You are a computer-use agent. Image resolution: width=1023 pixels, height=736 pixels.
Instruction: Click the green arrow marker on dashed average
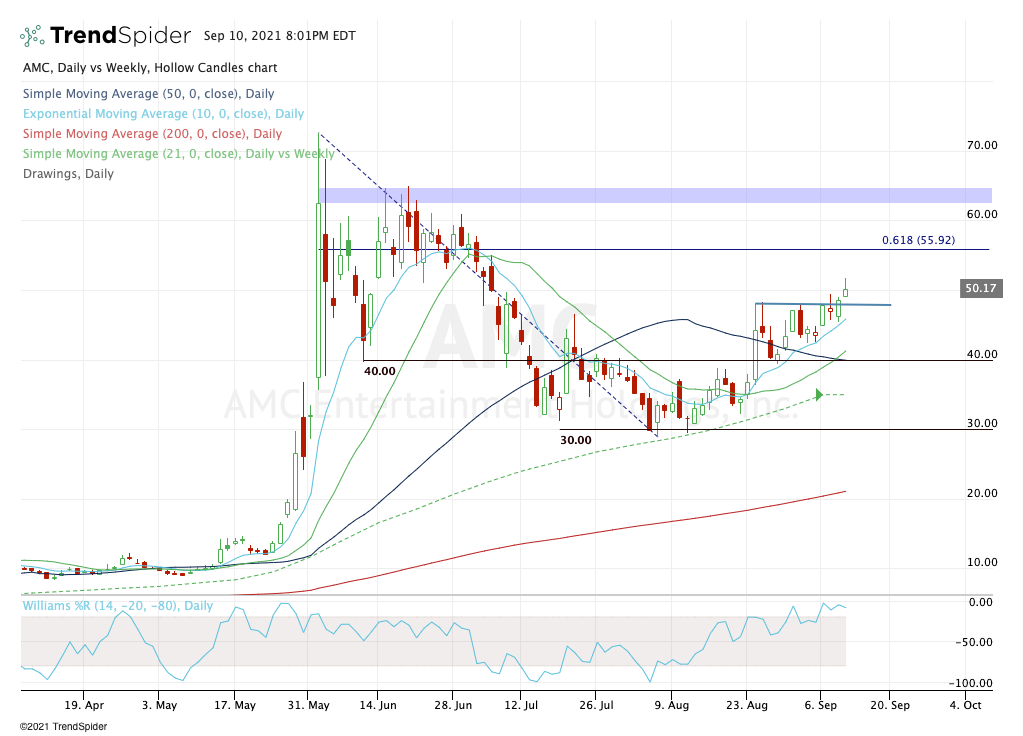click(x=819, y=395)
